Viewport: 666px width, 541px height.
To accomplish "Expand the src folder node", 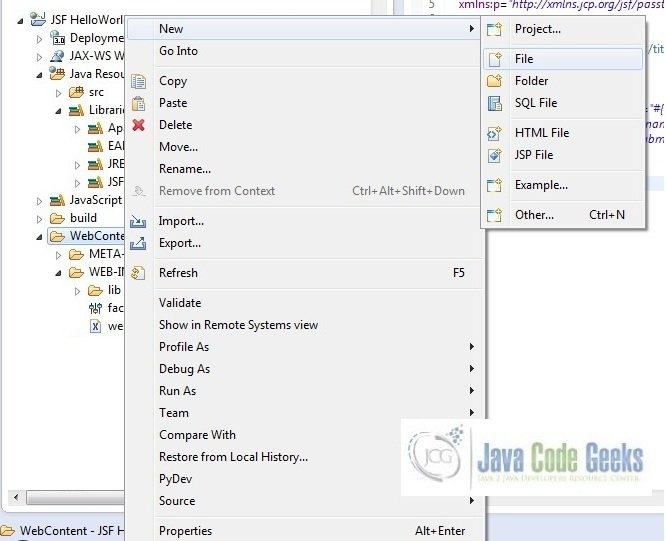I will (59, 93).
